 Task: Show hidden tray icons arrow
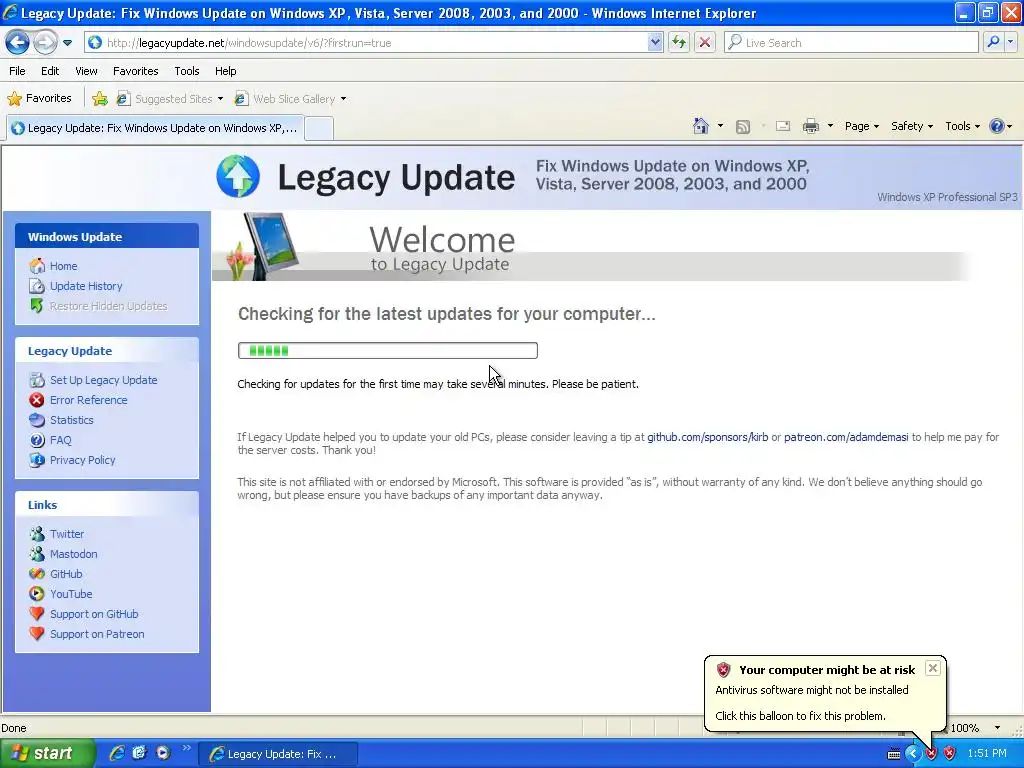point(912,754)
